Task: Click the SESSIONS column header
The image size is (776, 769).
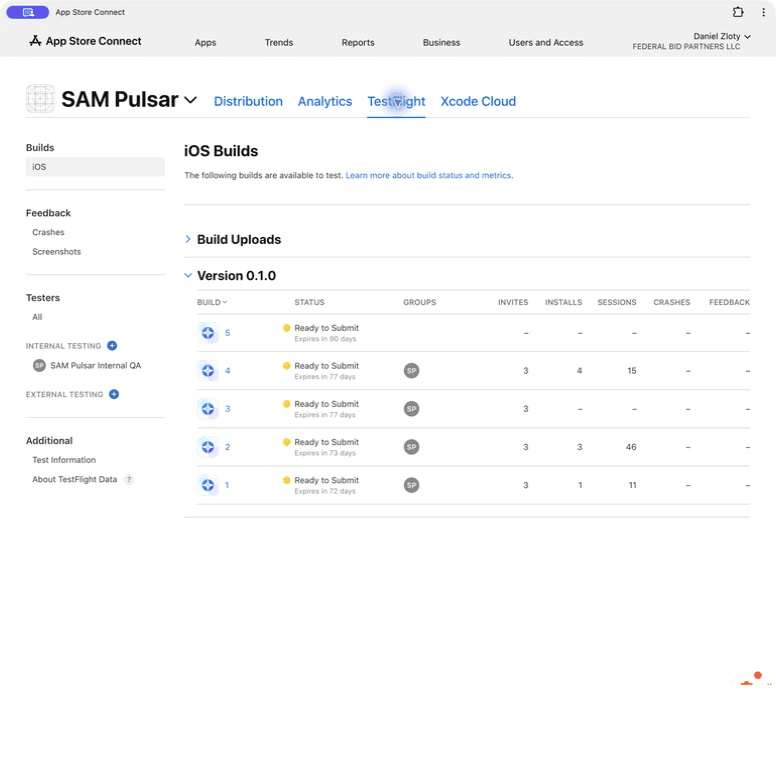Action: coord(617,302)
